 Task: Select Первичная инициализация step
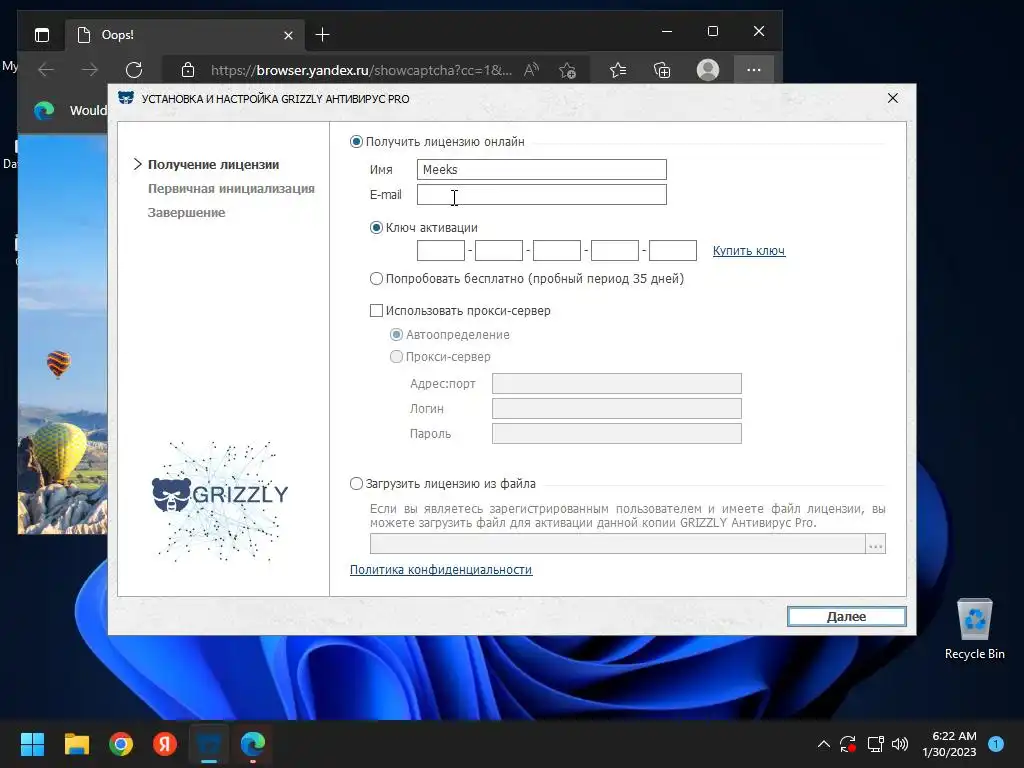coord(231,189)
